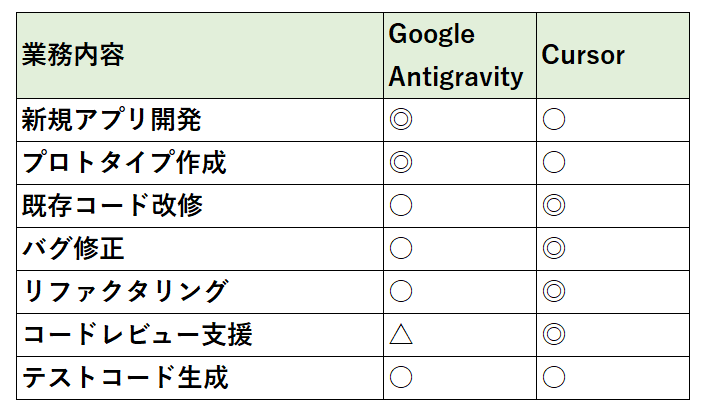Select the Cursor column header
Screen dimensions: 703x407
(x=583, y=55)
